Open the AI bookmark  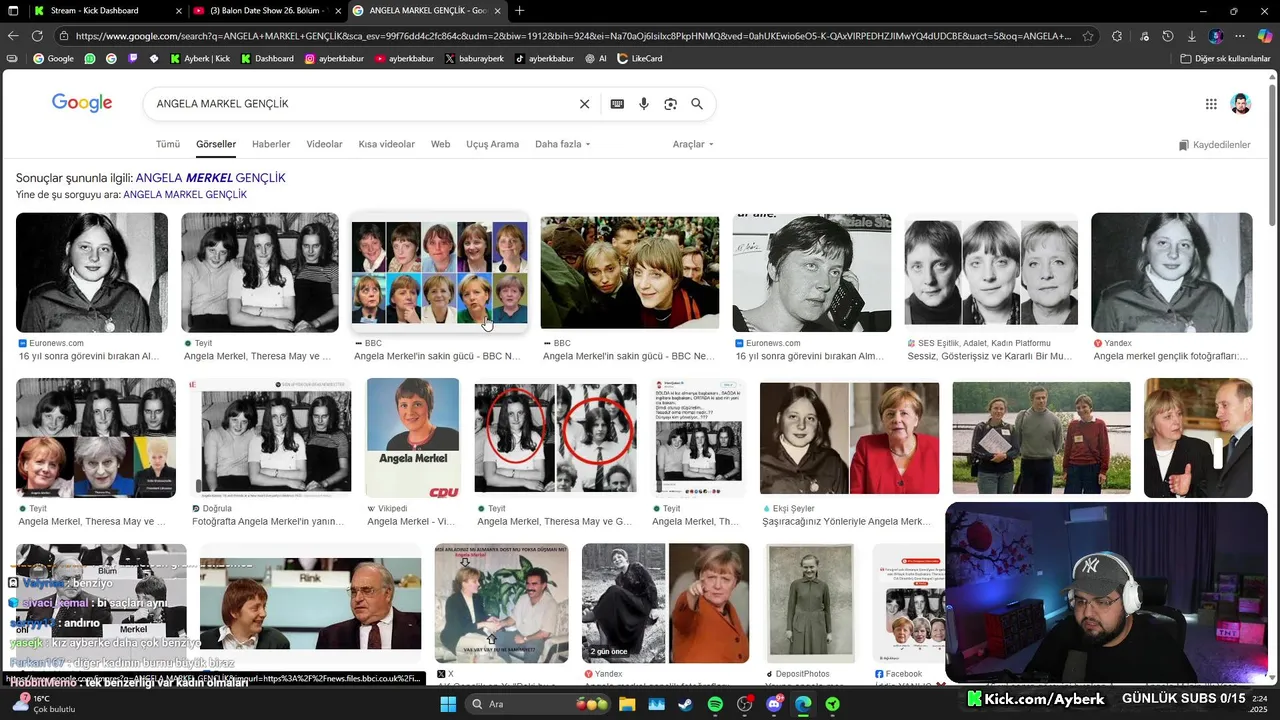[x=596, y=59]
